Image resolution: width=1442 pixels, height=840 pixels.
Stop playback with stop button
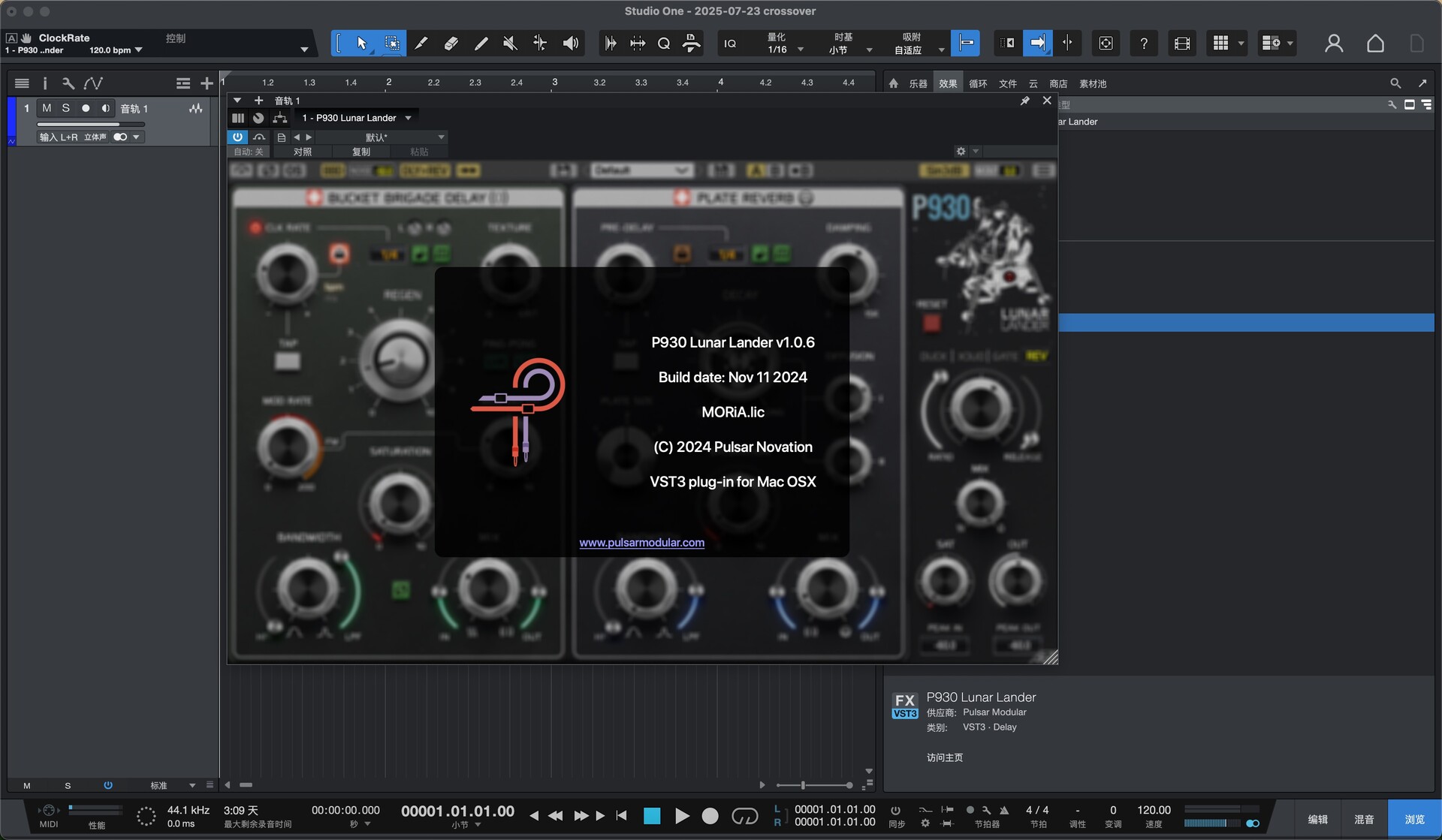point(652,816)
